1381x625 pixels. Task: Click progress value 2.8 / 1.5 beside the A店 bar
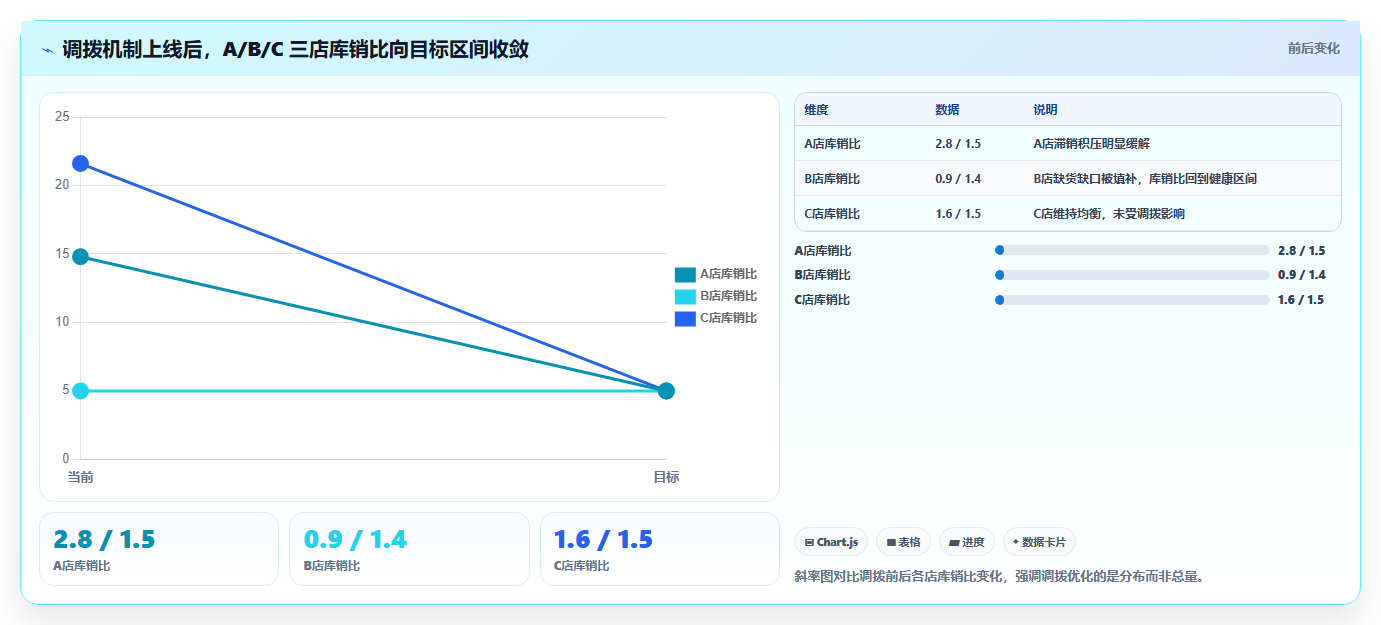click(1301, 251)
